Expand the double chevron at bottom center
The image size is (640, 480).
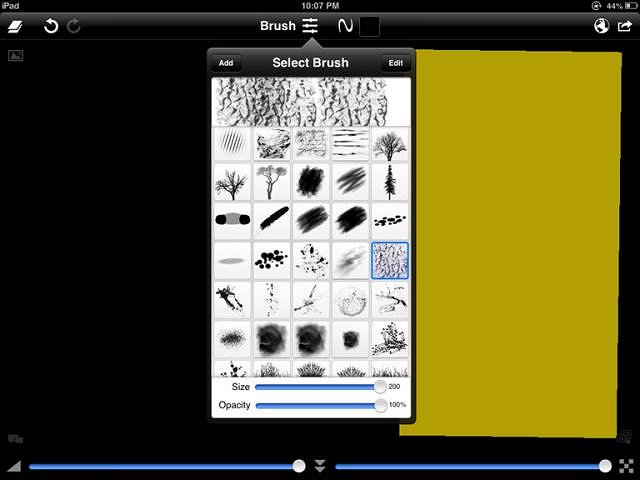click(320, 466)
